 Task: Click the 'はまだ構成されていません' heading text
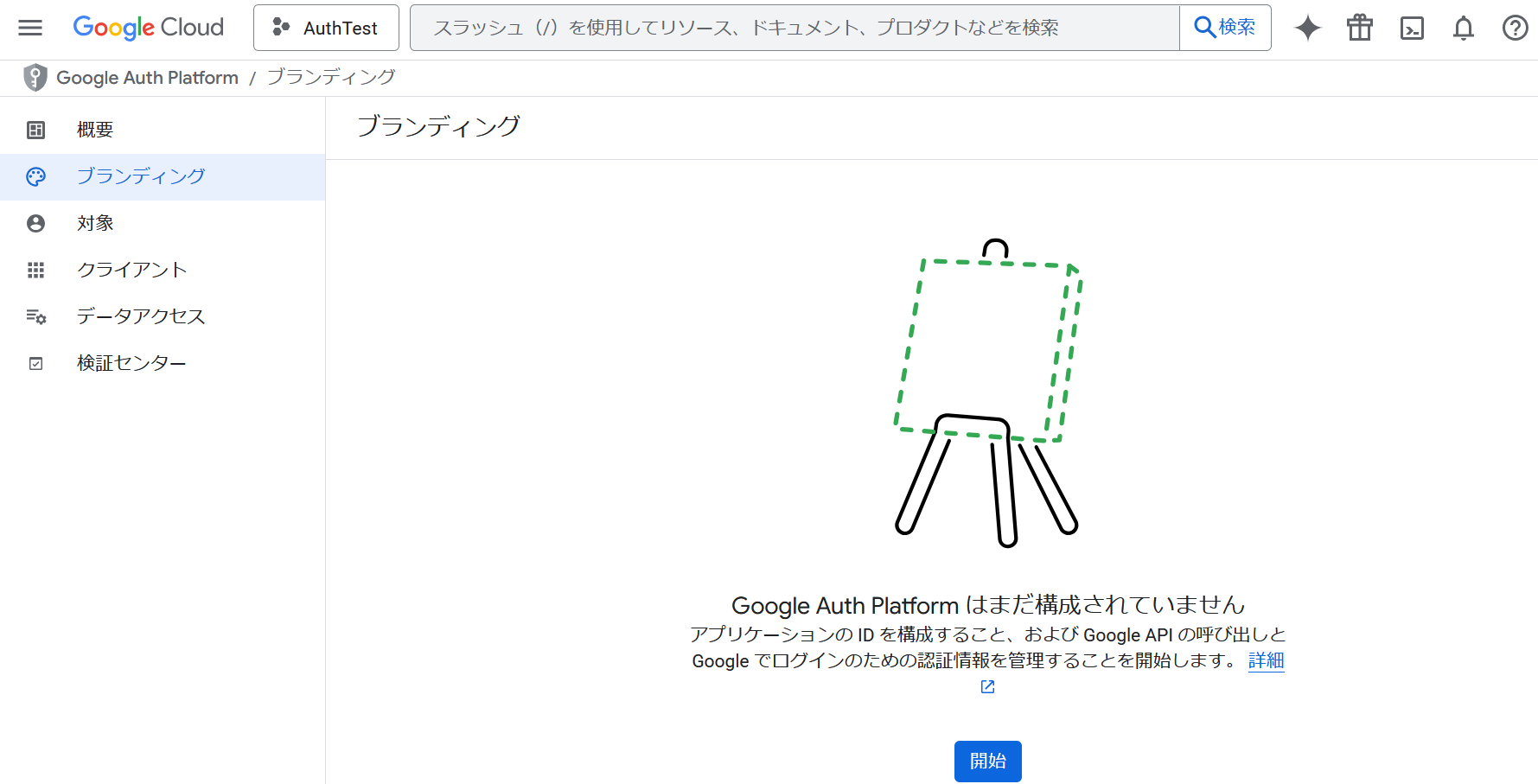(x=1105, y=605)
